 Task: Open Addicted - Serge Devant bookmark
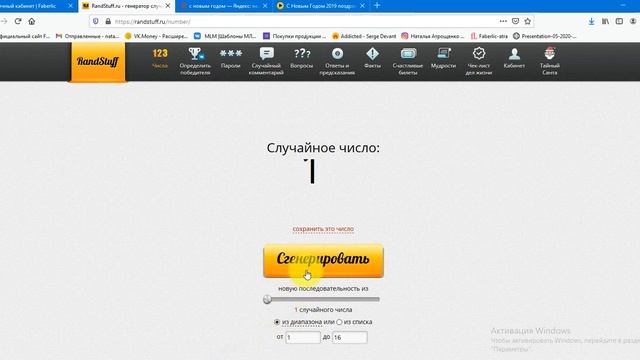(364, 36)
